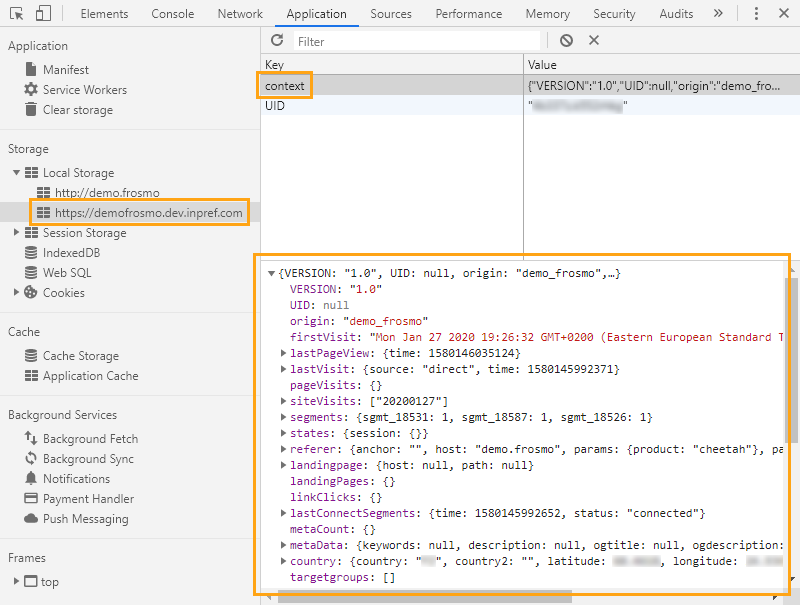
Task: Switch to the Memory tab
Action: [547, 13]
